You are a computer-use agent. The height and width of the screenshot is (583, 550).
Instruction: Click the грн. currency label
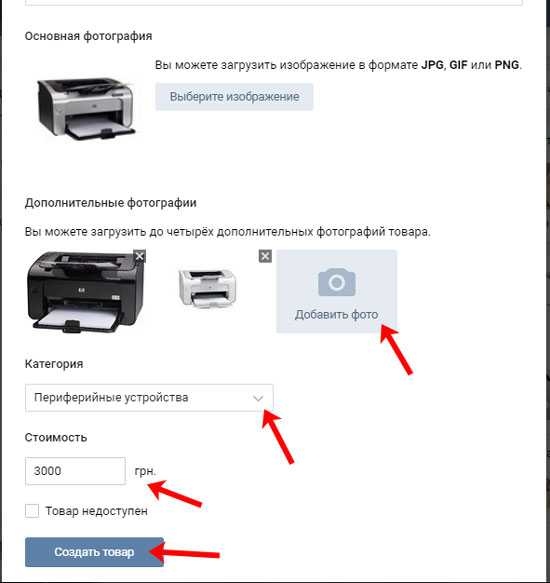(x=145, y=471)
